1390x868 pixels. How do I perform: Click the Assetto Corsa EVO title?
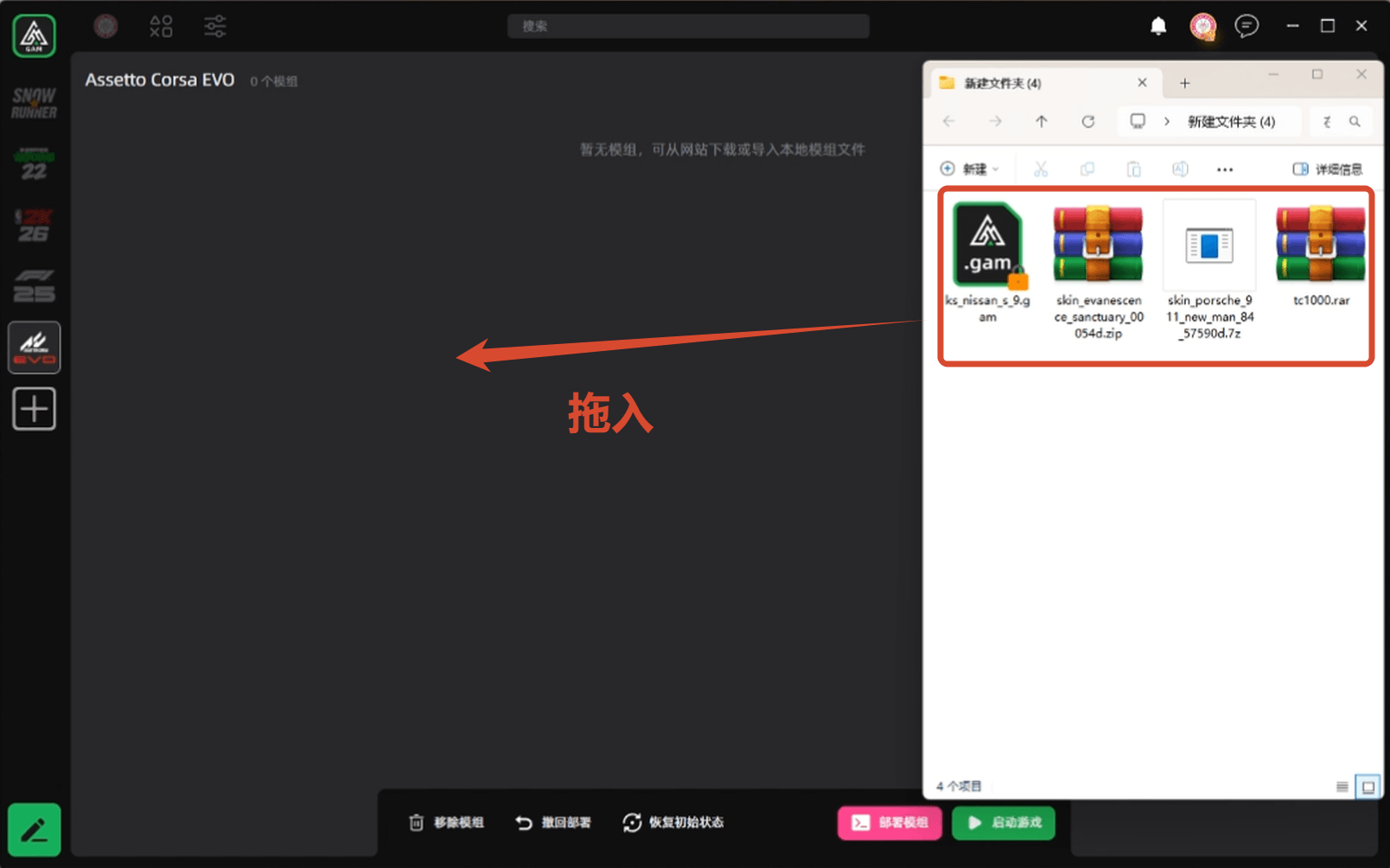(159, 80)
